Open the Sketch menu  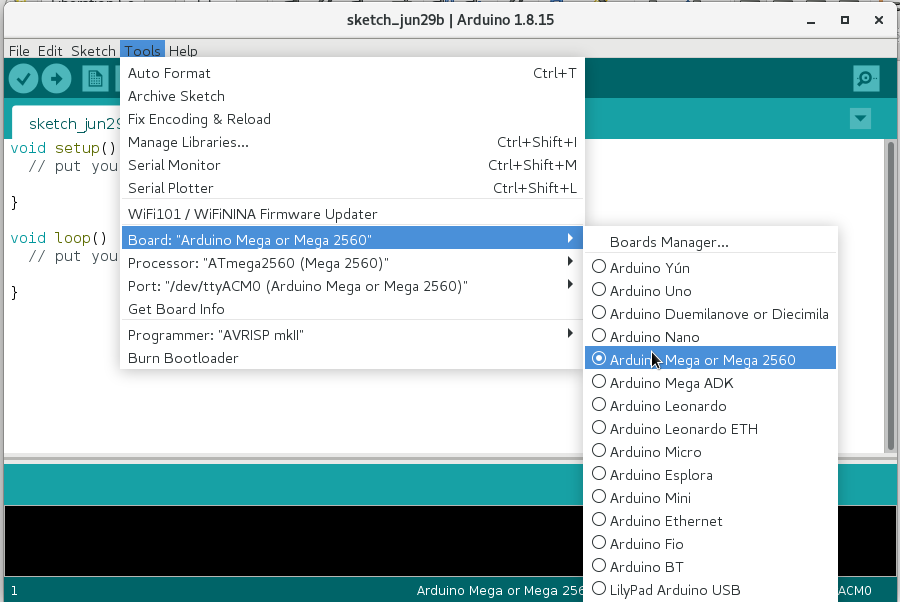93,50
